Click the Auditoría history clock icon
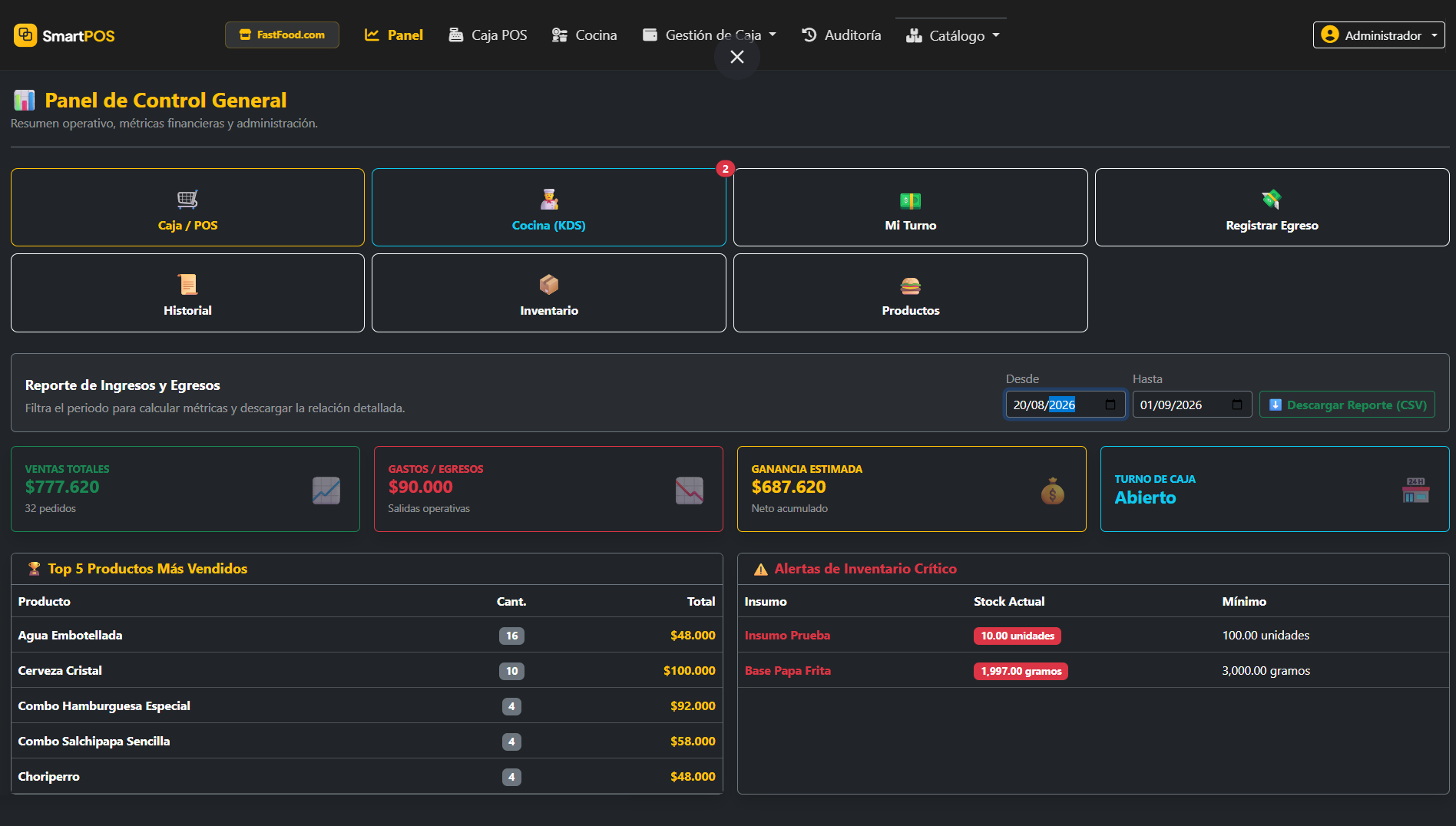The height and width of the screenshot is (826, 1456). pyautogui.click(x=809, y=35)
